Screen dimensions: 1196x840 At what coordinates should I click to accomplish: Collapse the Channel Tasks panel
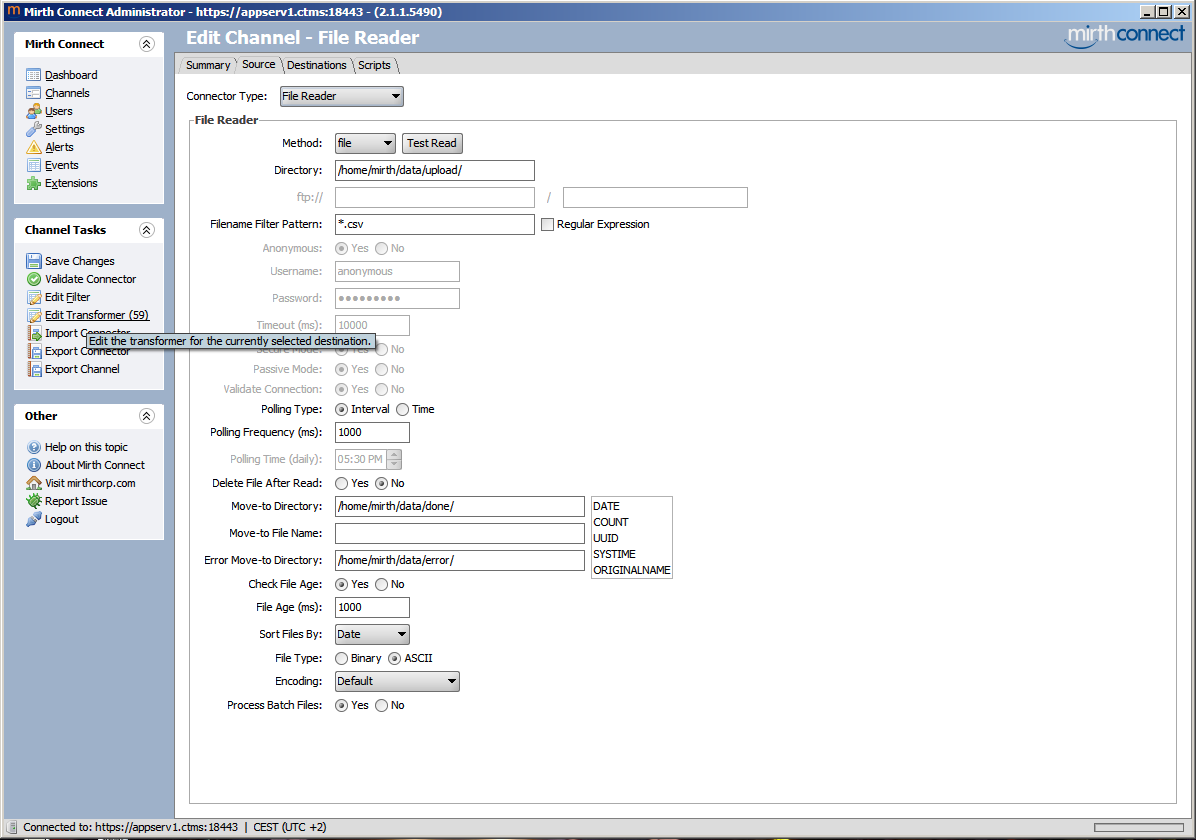point(146,230)
